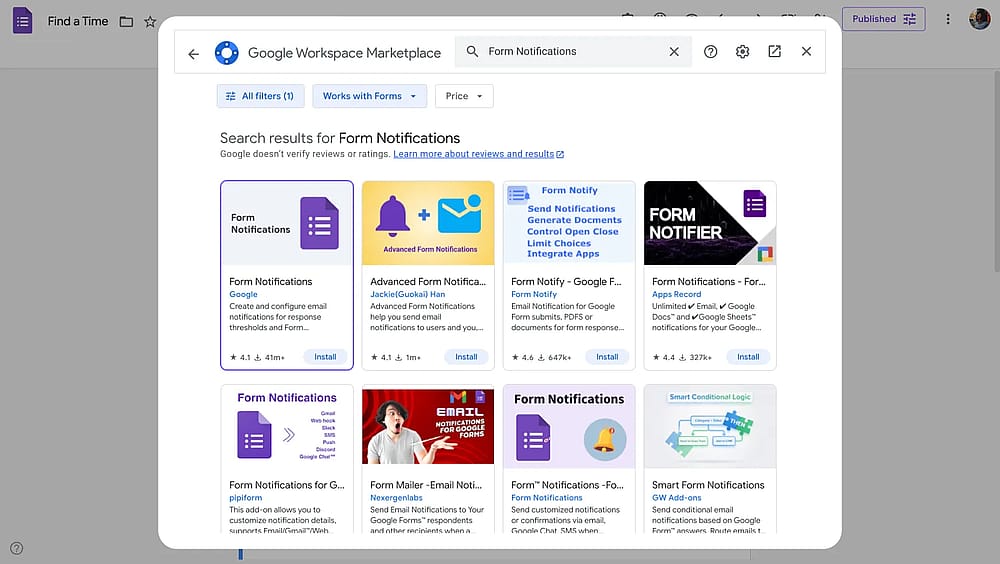Open the Advanced Form Notifications thumbnail
Screen dimensions: 1000x564
[x=428, y=223]
